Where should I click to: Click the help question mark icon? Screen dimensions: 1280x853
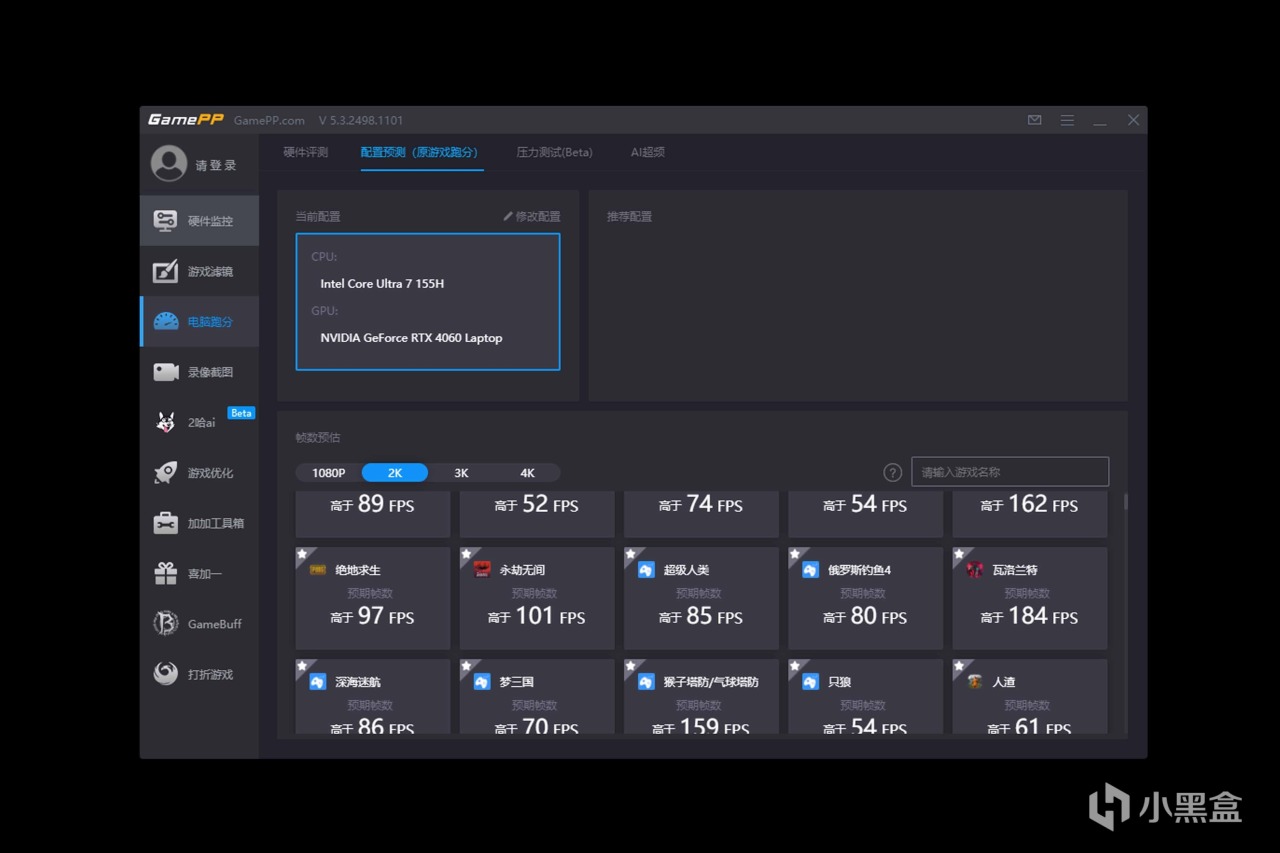point(893,472)
